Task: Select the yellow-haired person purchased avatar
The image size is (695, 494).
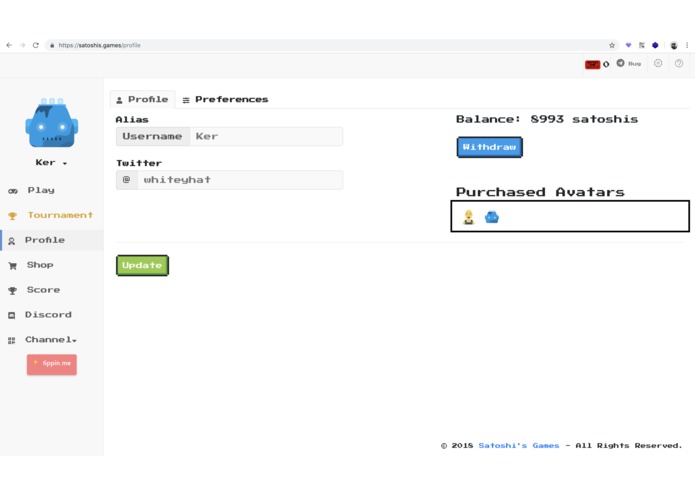Action: (469, 217)
